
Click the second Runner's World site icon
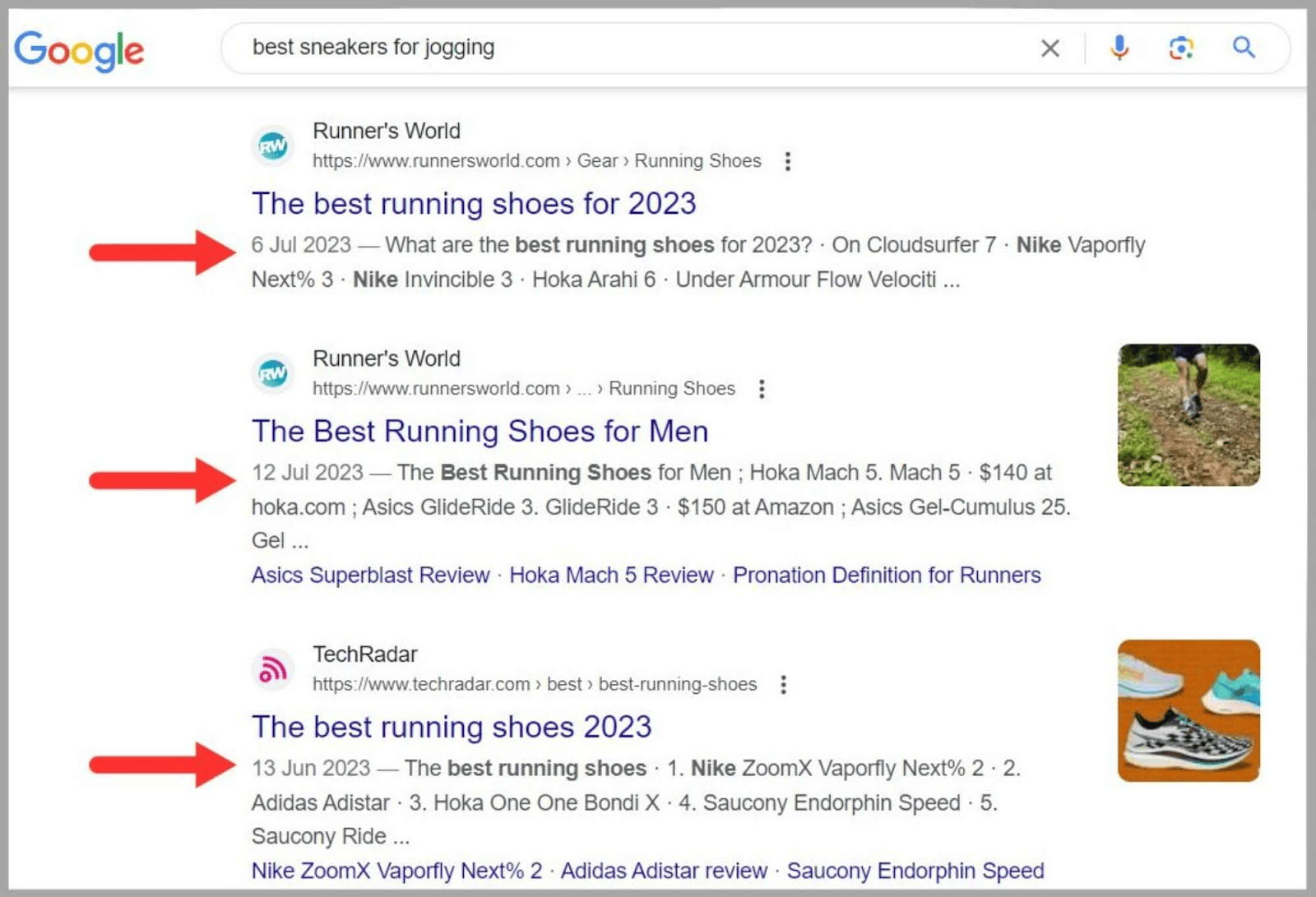coord(272,372)
